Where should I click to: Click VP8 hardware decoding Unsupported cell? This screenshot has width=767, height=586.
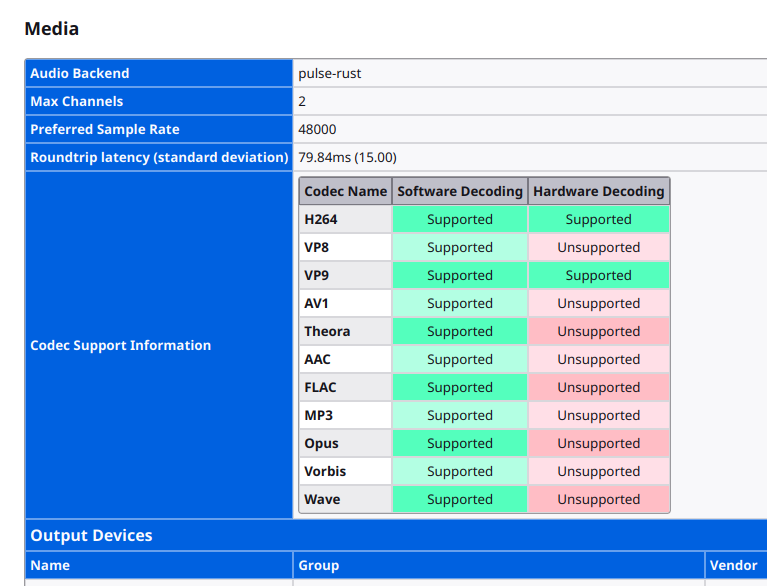pos(598,247)
